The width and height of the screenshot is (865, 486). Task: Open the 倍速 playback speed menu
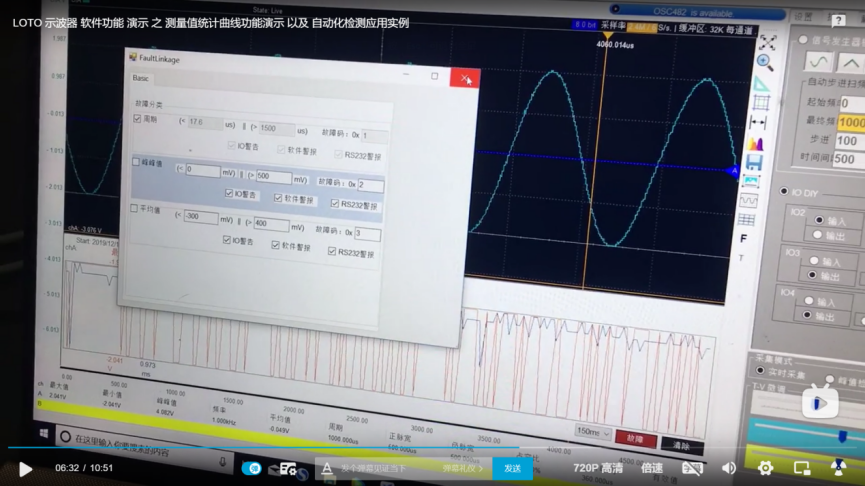pyautogui.click(x=652, y=468)
